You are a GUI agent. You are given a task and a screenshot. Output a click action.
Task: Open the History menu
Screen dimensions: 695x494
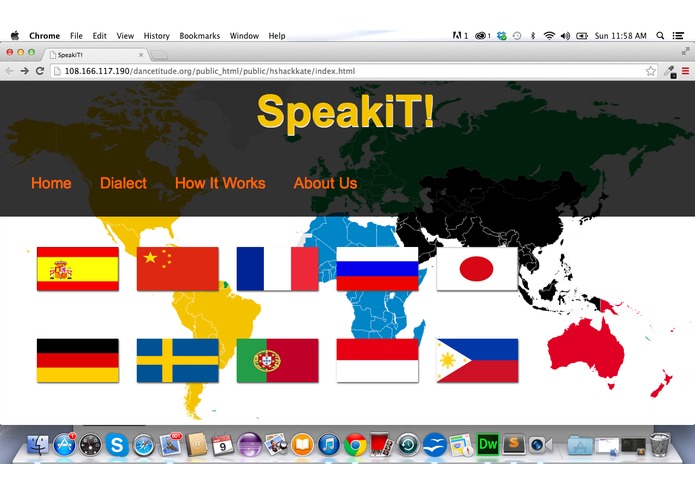[x=156, y=35]
